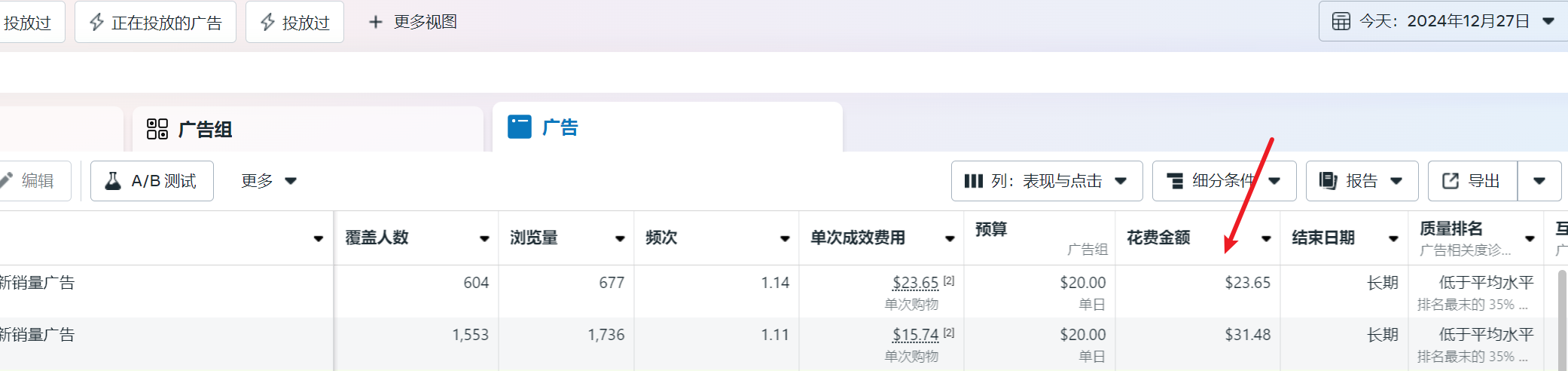1568x371 pixels.
Task: Click the breakdown icon beside 细分条件
Action: (1174, 181)
